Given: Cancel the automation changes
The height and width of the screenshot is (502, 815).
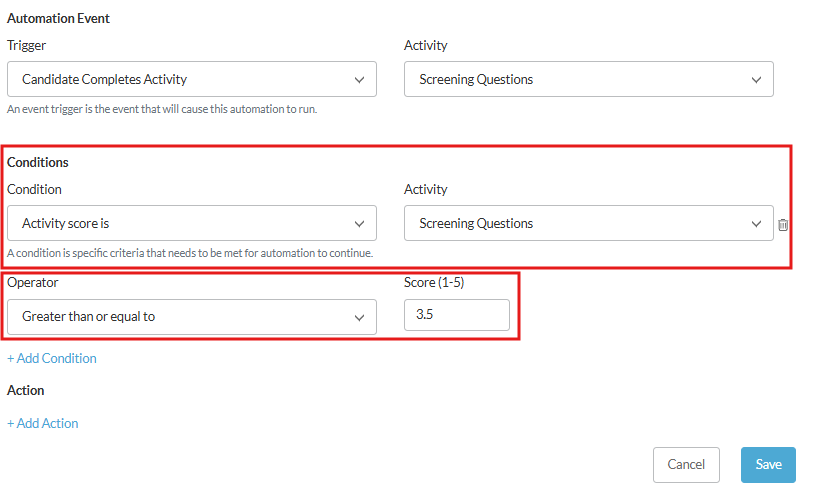Looking at the screenshot, I should tap(686, 465).
